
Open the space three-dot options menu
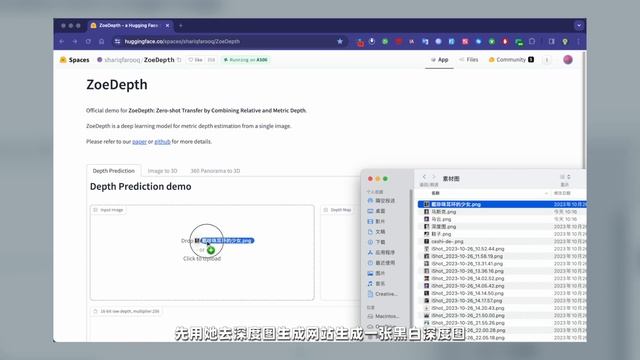click(547, 60)
